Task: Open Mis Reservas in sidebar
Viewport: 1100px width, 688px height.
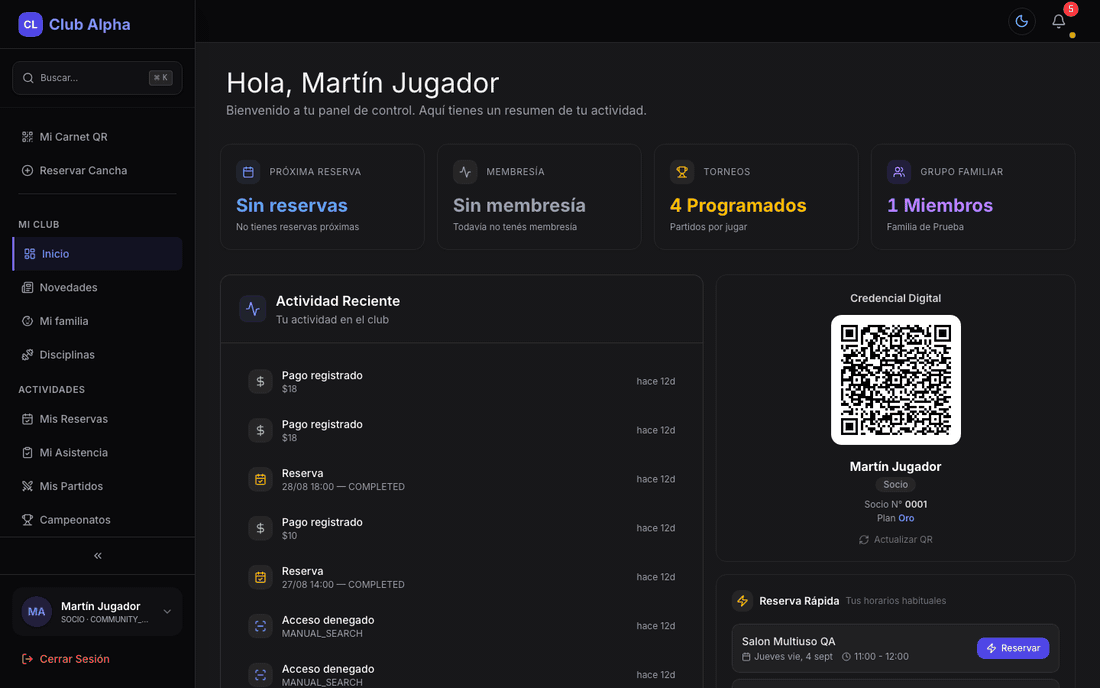Action: coord(98,419)
